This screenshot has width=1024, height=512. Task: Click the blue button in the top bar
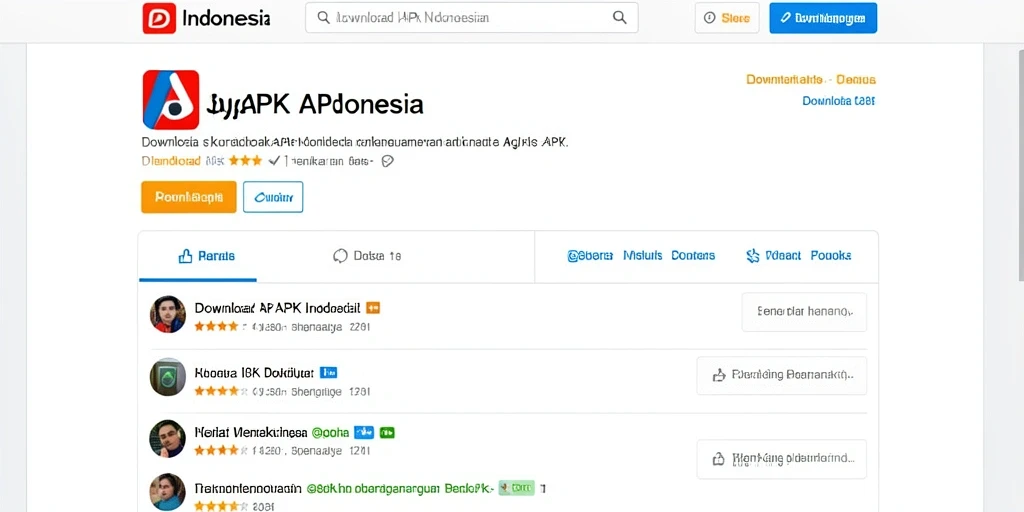point(823,18)
